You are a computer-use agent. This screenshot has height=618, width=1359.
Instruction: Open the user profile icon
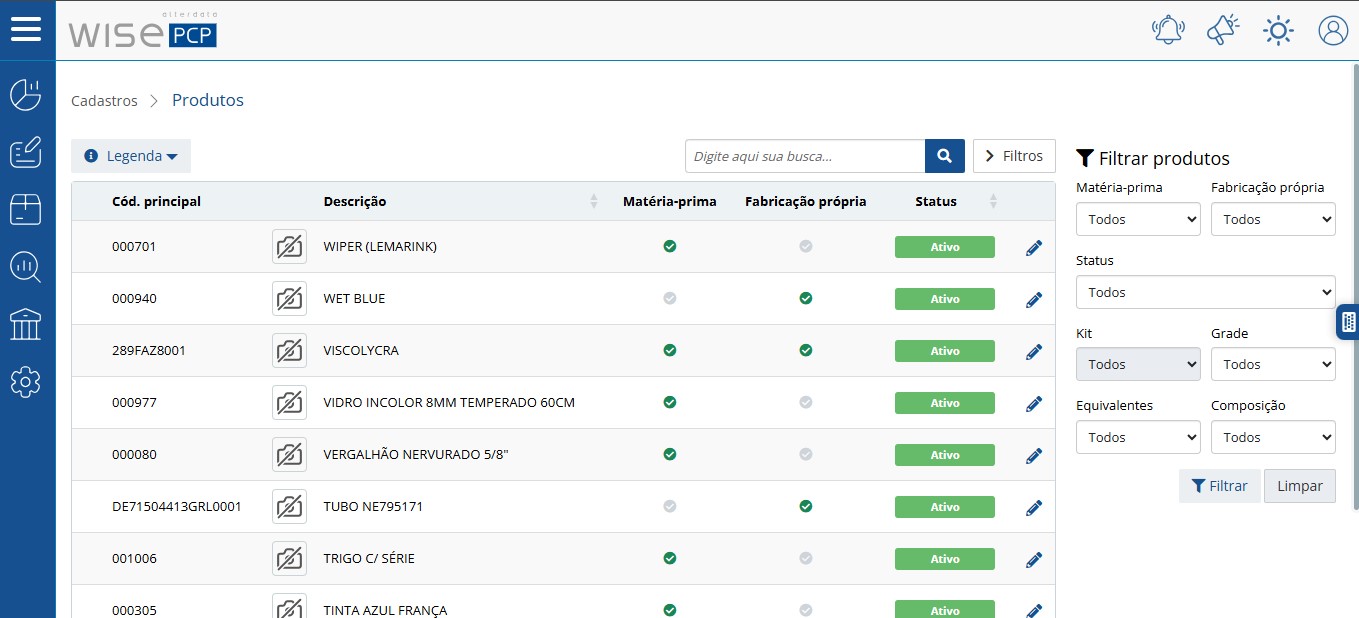point(1333,30)
